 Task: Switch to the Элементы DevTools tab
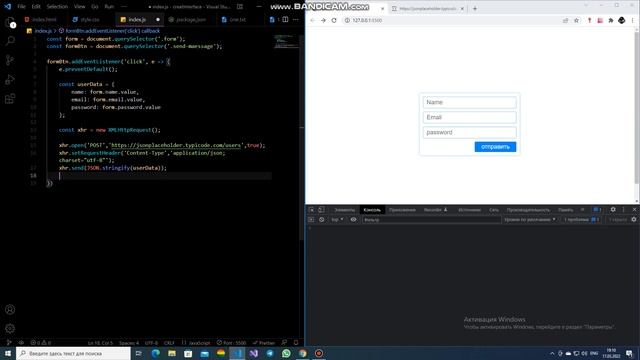pos(344,210)
